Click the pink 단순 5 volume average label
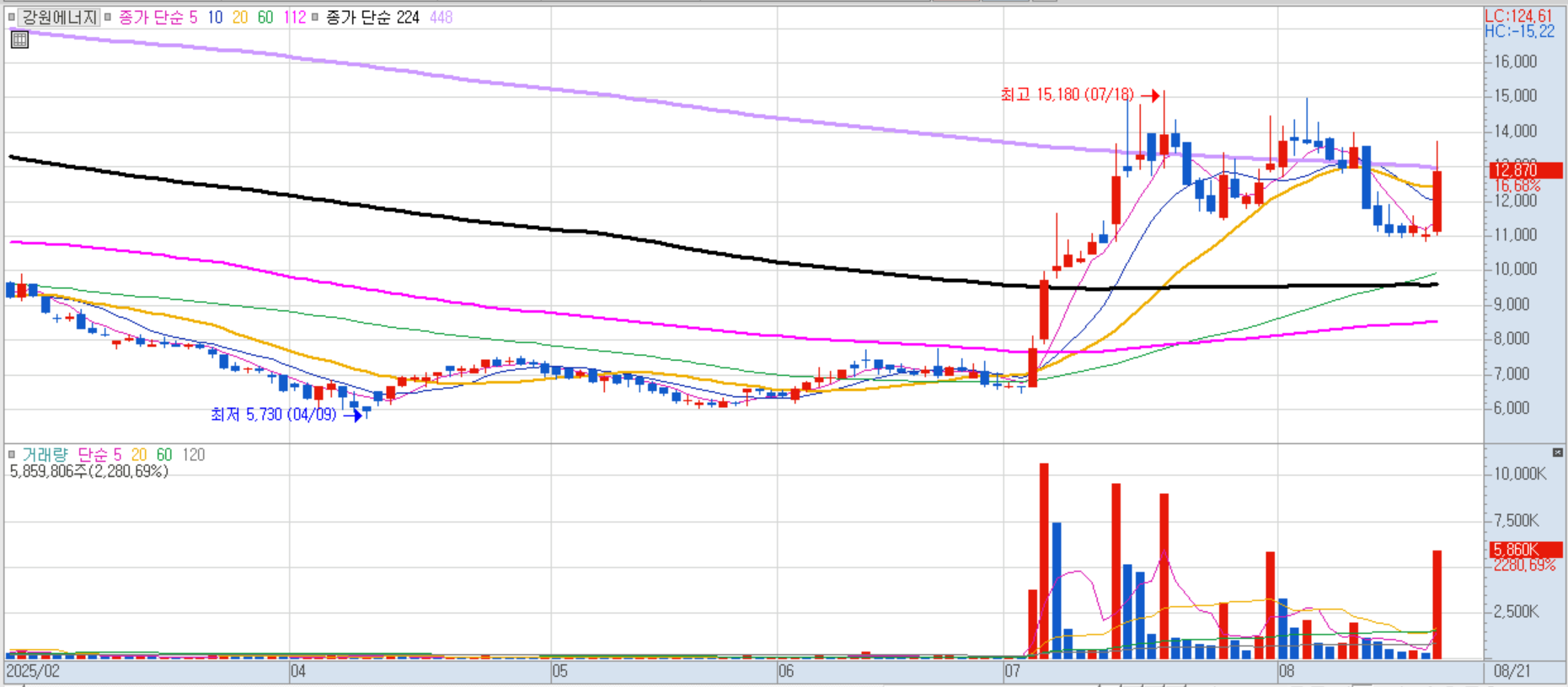The width and height of the screenshot is (1568, 687). pyautogui.click(x=99, y=454)
